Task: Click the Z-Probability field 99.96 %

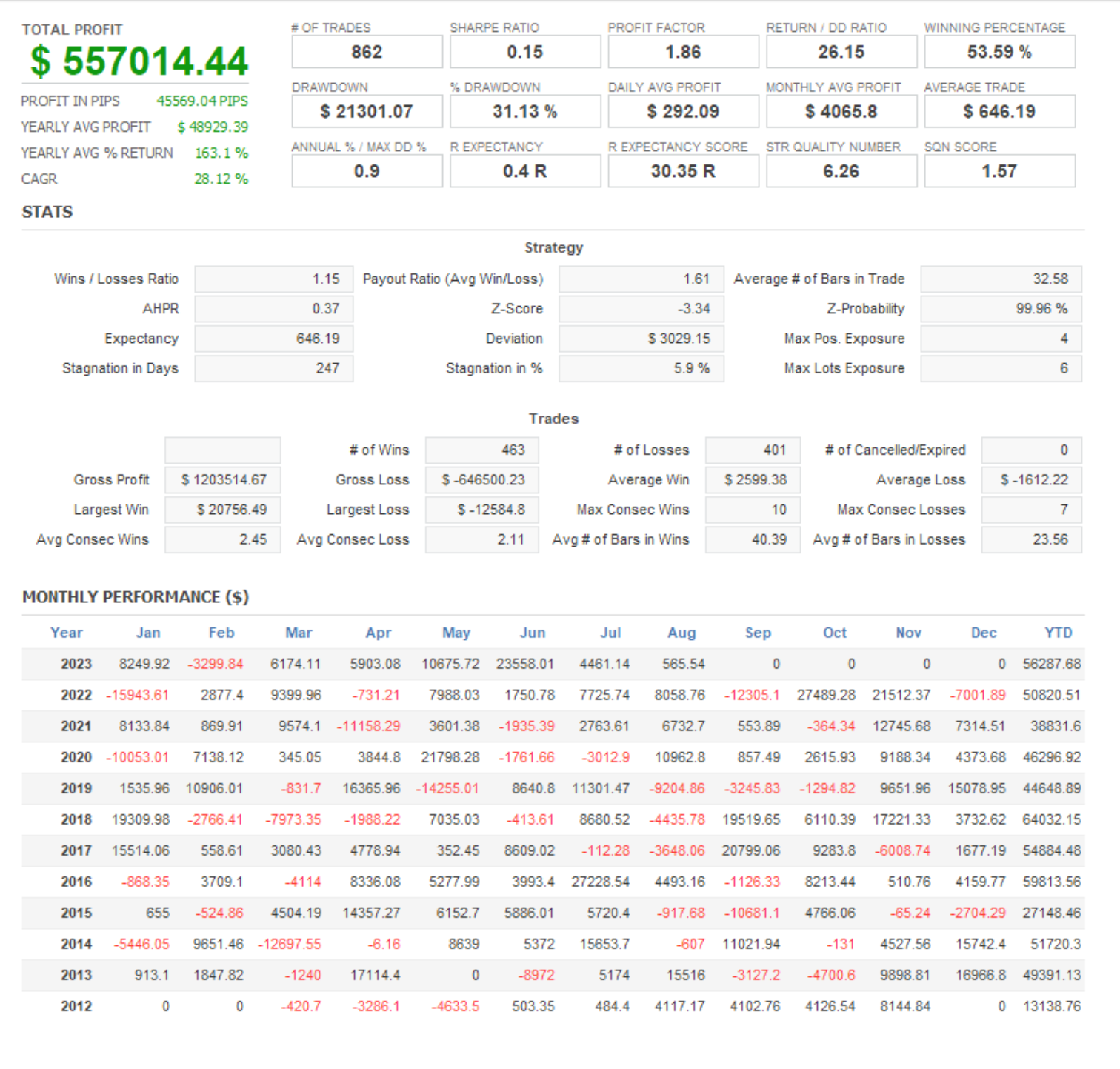Action: click(x=1001, y=309)
